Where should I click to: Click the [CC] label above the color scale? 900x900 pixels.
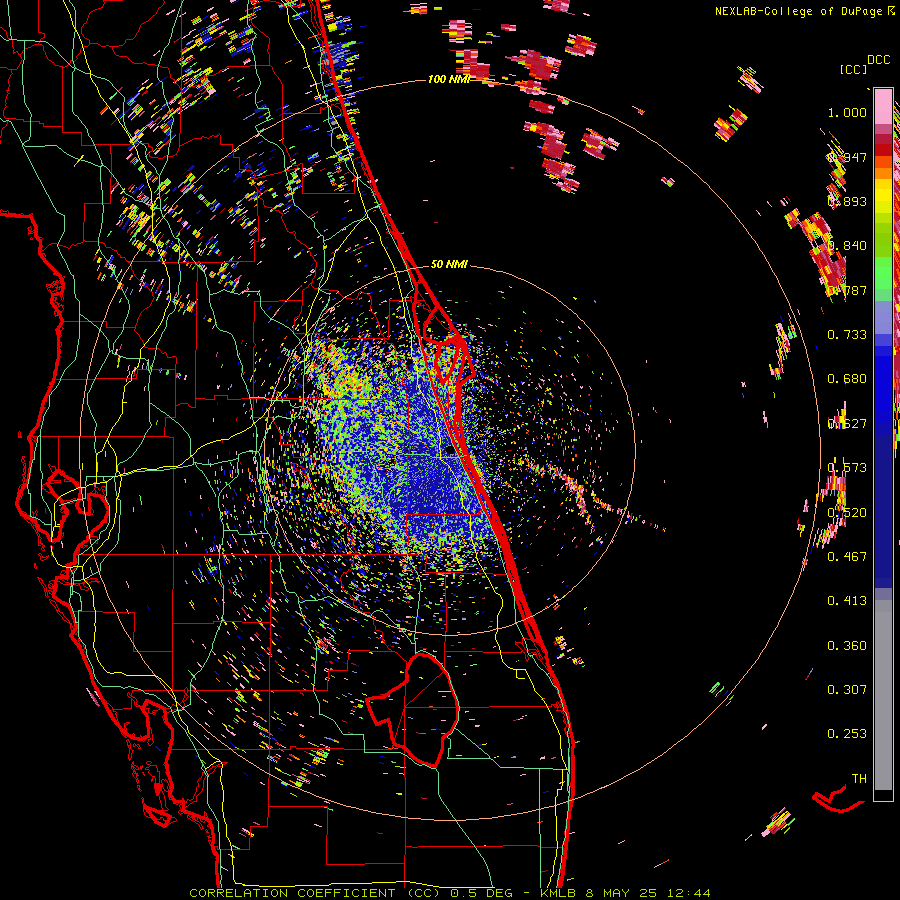853,69
